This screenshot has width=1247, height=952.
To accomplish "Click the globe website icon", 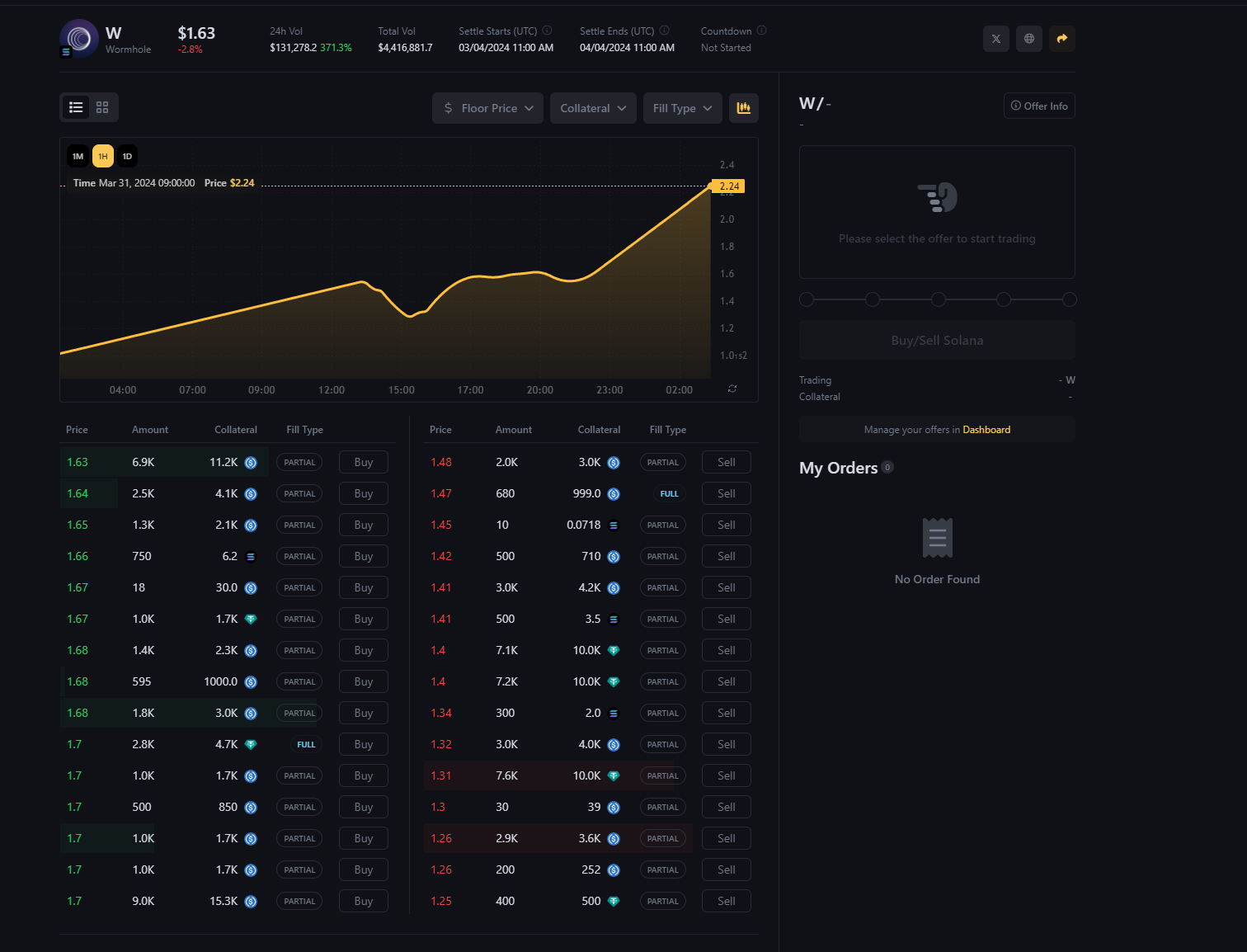I will [x=1028, y=38].
